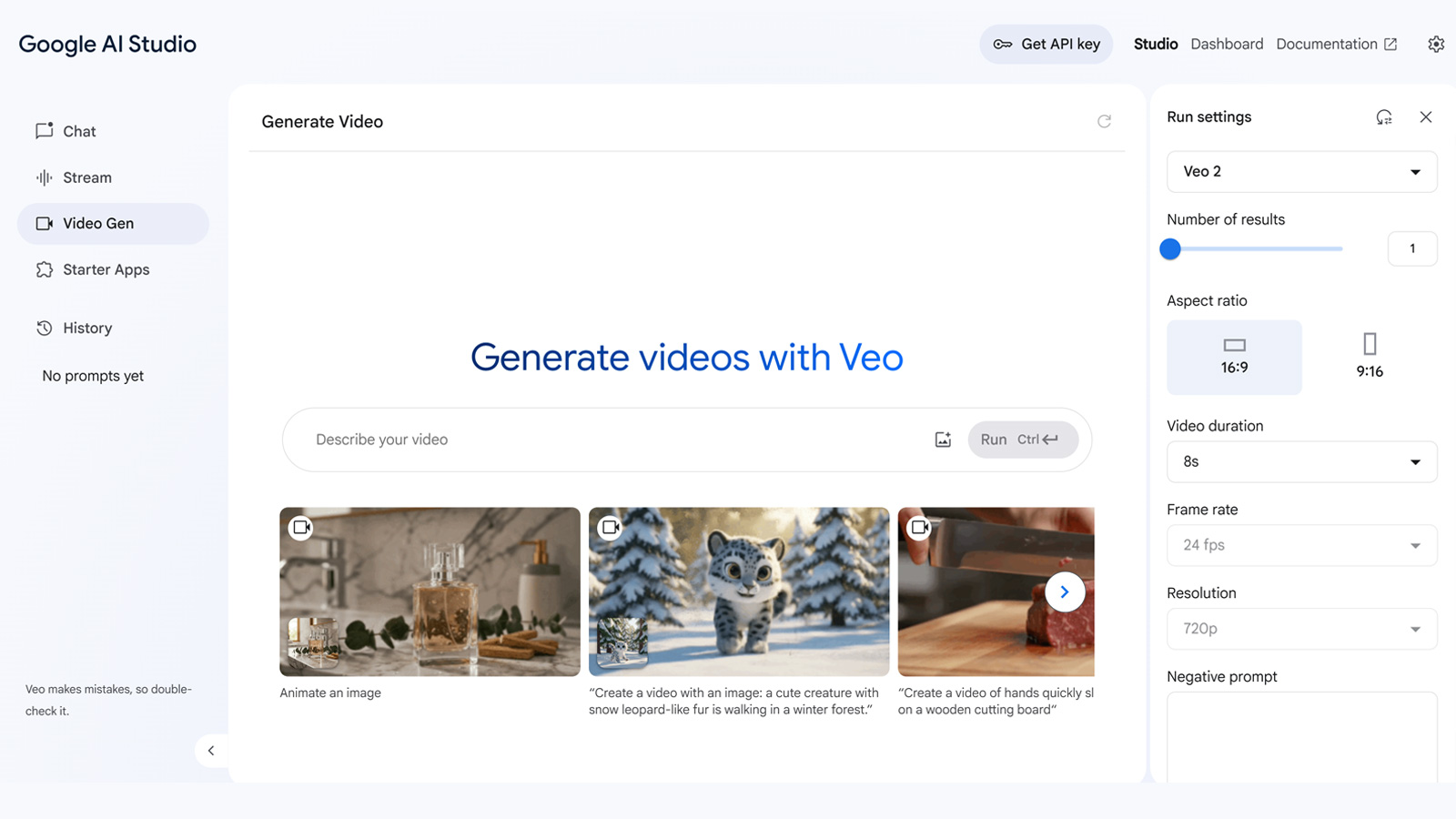Image resolution: width=1456 pixels, height=819 pixels.
Task: Open the Resolution 720p dropdown
Action: (x=1302, y=629)
